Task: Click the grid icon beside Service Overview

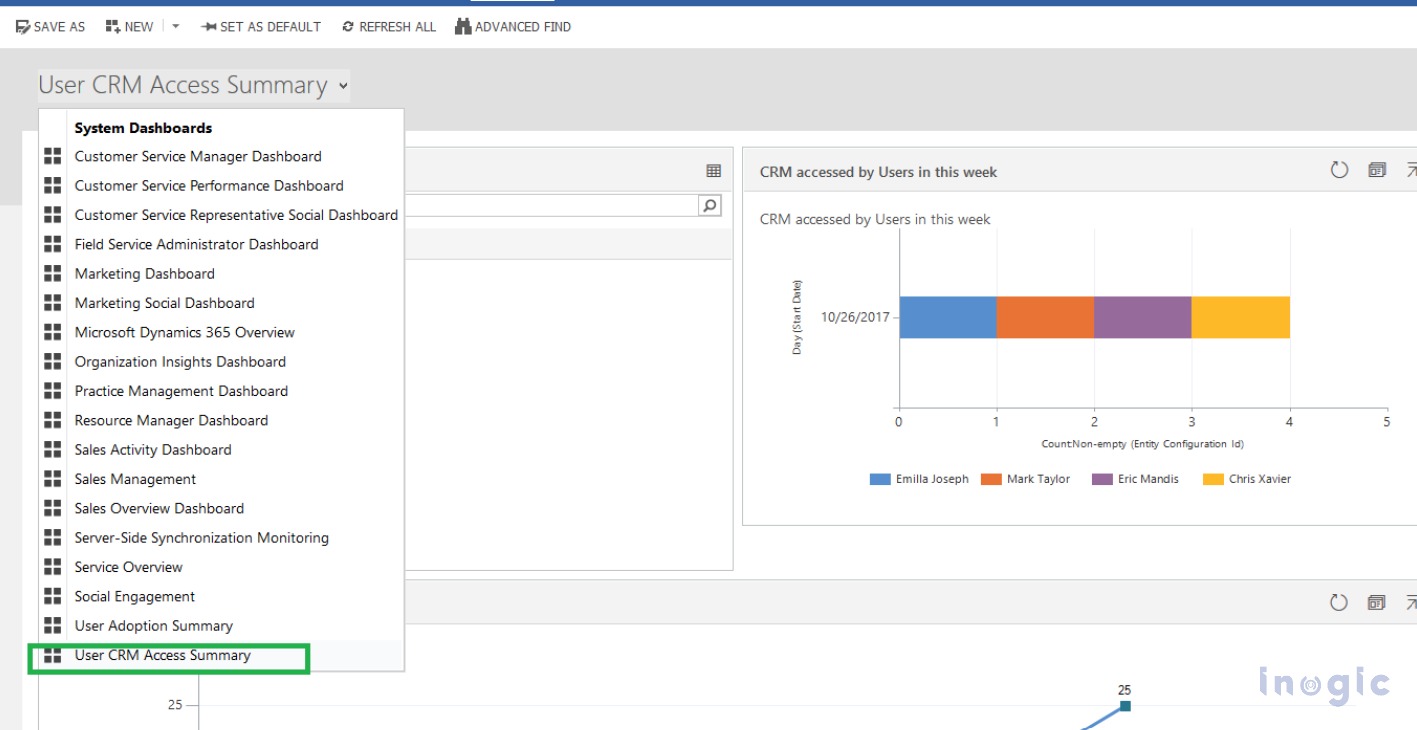Action: [x=53, y=567]
